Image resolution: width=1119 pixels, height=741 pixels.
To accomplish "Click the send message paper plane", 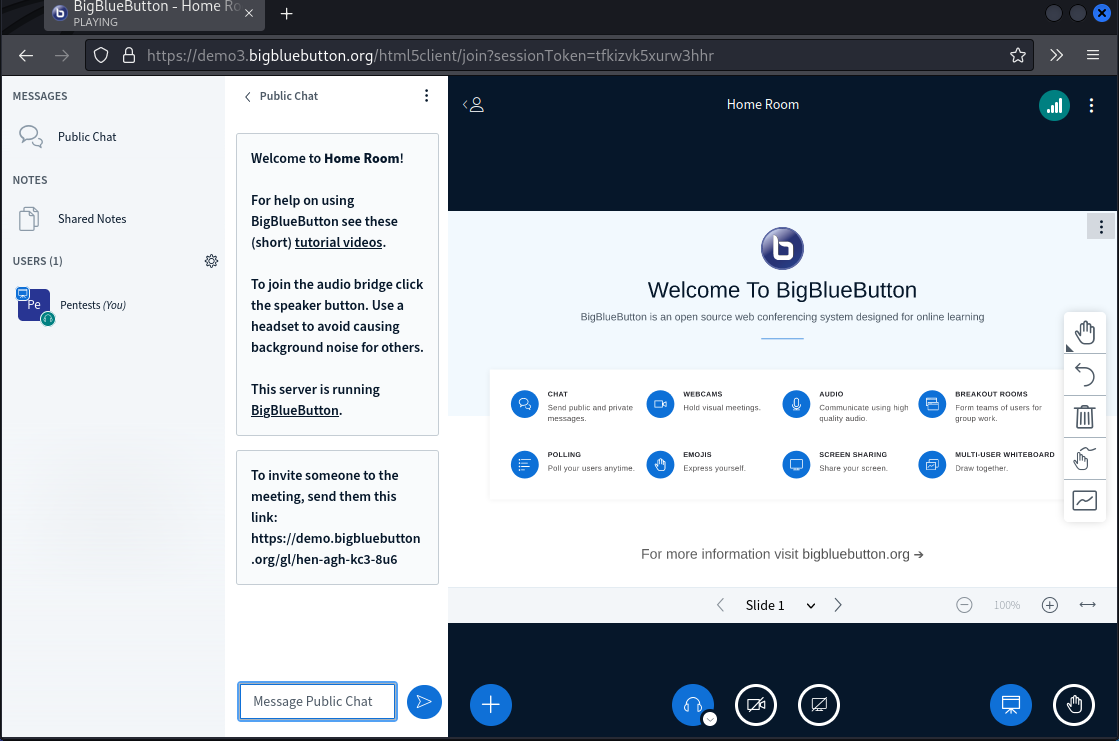I will 424,702.
